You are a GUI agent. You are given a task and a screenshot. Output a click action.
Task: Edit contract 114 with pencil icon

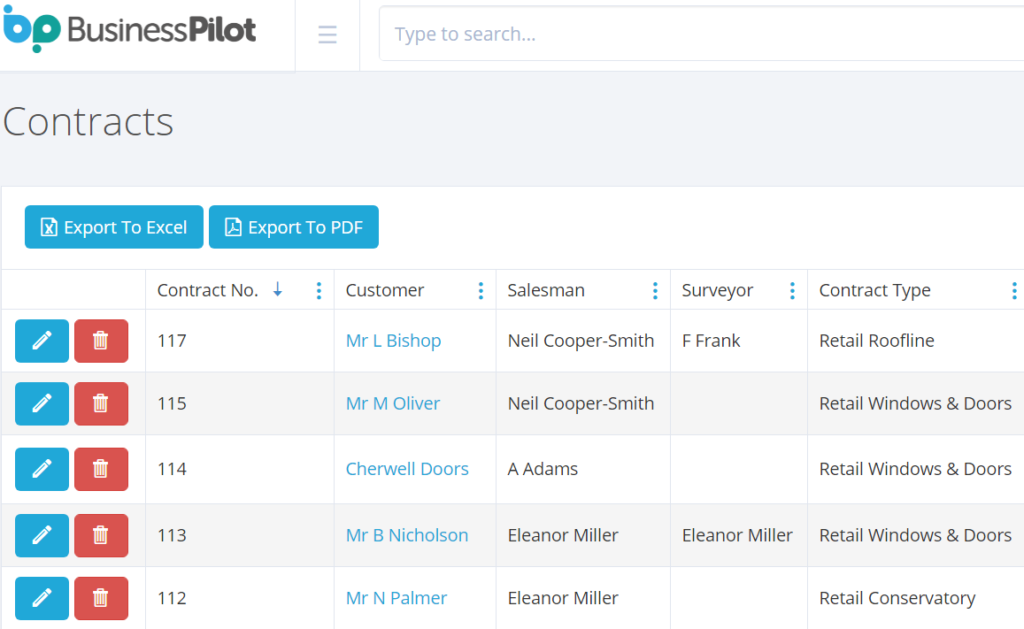click(42, 469)
